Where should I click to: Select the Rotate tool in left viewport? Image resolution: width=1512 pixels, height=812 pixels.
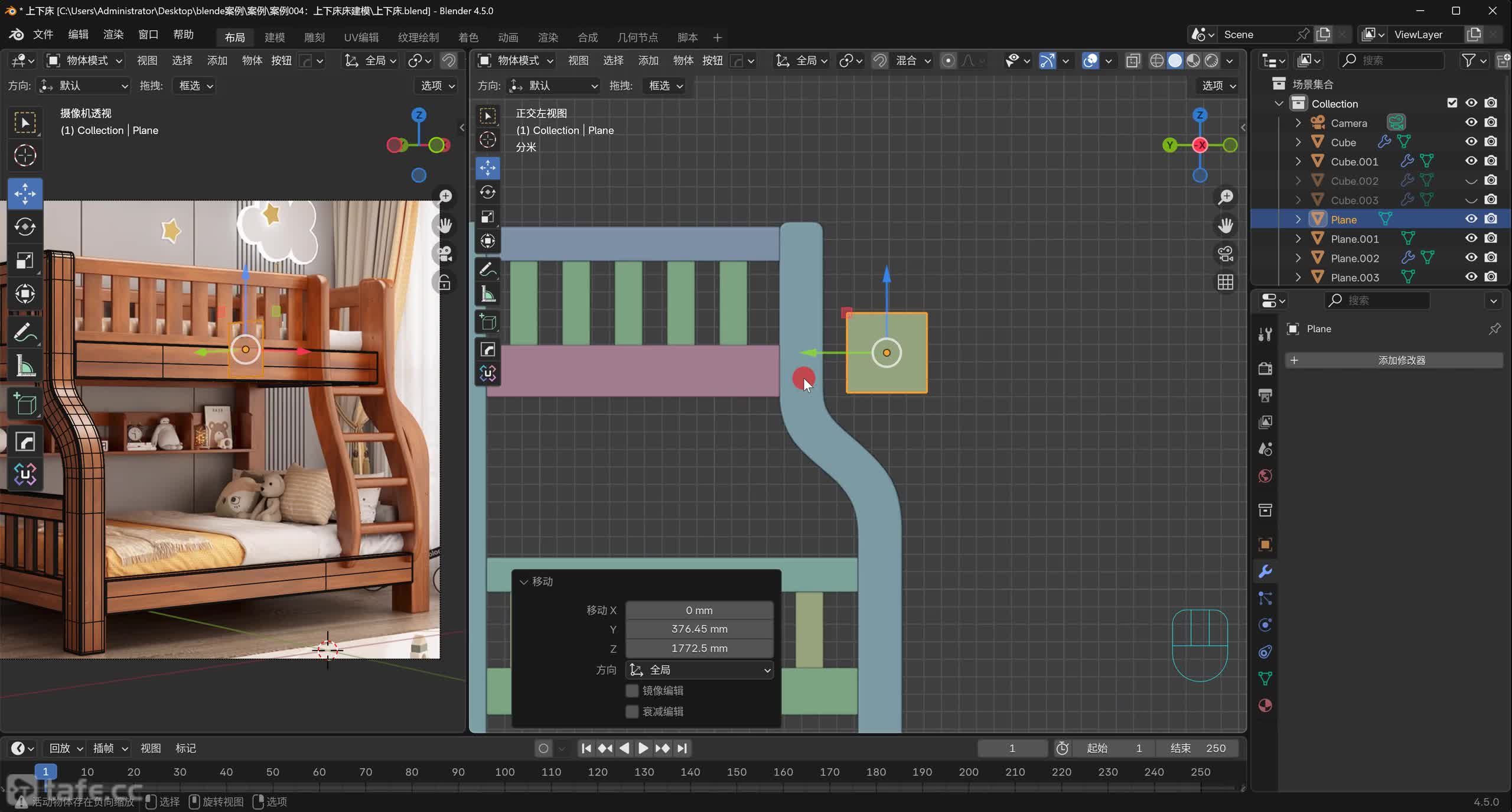tap(25, 227)
